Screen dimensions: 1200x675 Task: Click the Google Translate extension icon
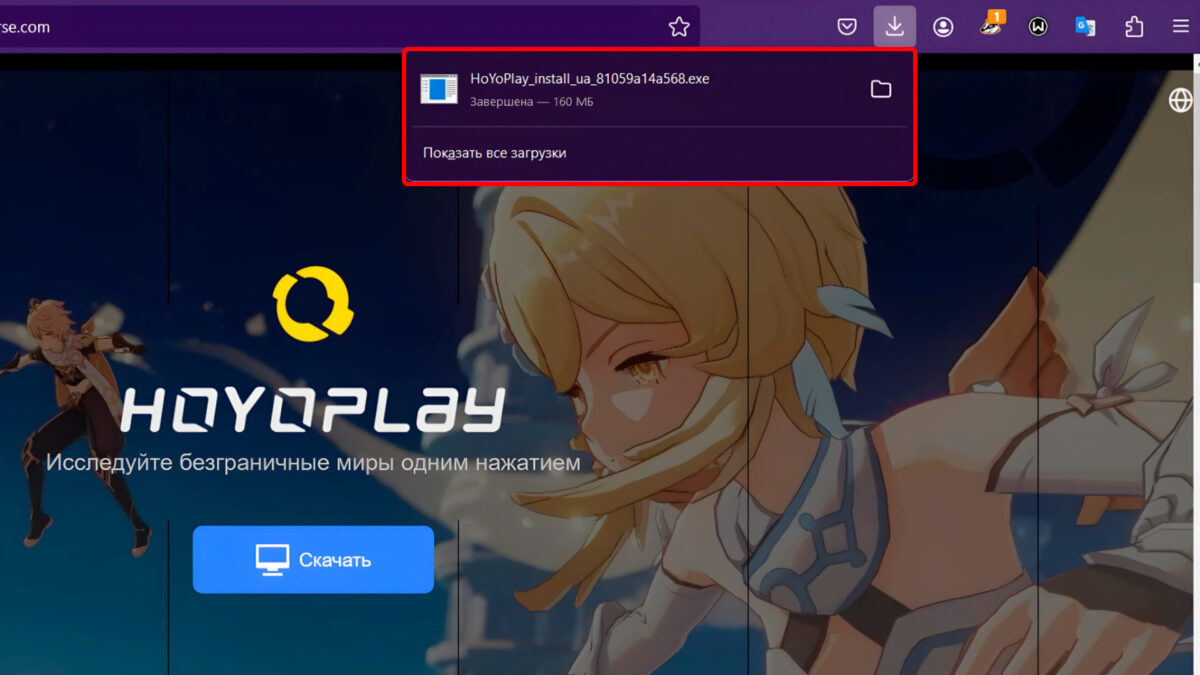(1085, 27)
